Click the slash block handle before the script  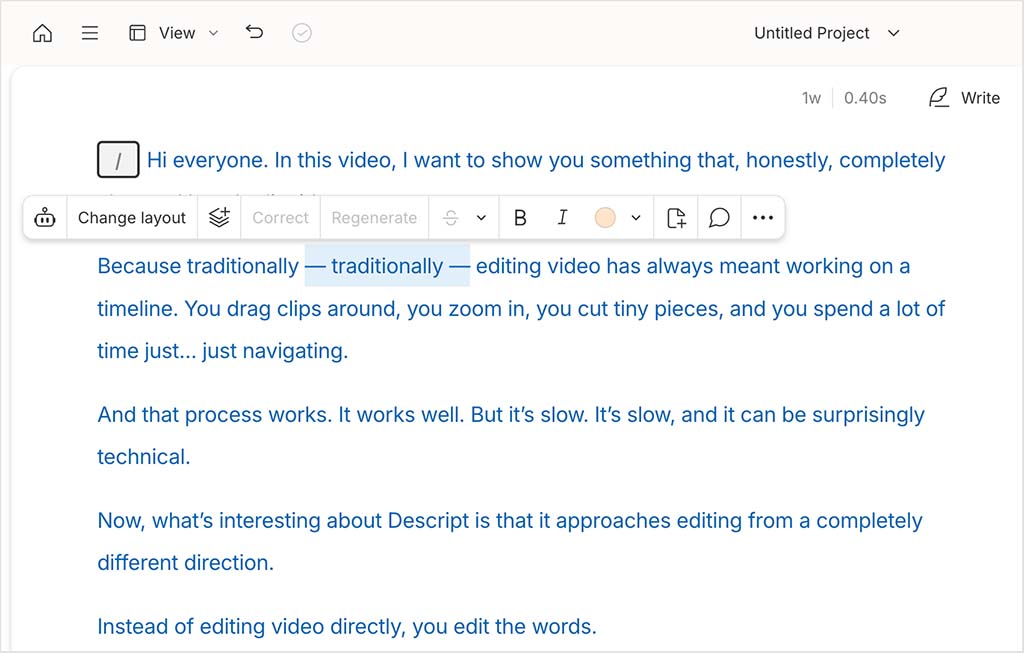[x=117, y=159]
